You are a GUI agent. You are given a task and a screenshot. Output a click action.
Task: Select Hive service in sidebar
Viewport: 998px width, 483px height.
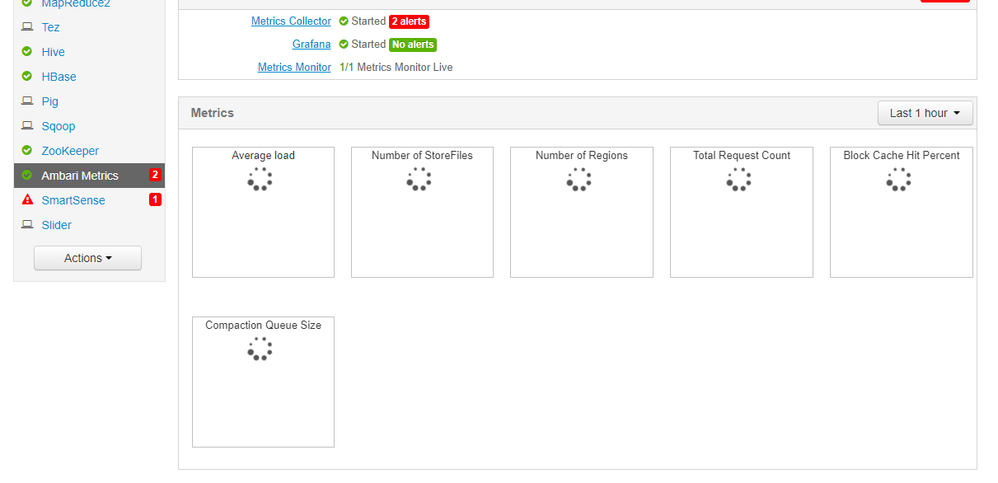[x=53, y=52]
